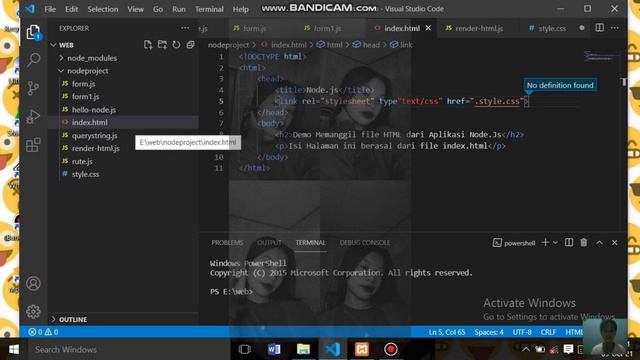
Task: Click errors and warnings count in status bar
Action: [43, 332]
